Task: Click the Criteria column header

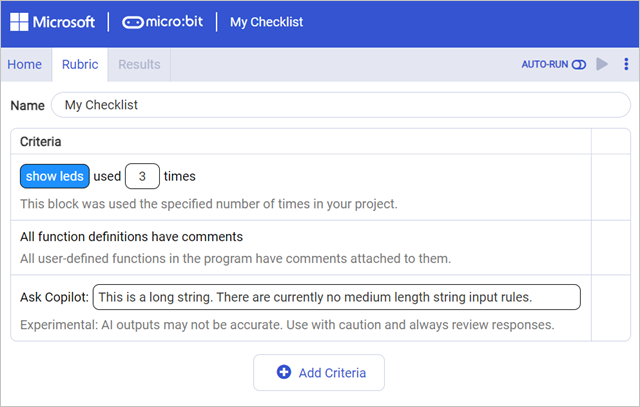Action: tap(40, 142)
